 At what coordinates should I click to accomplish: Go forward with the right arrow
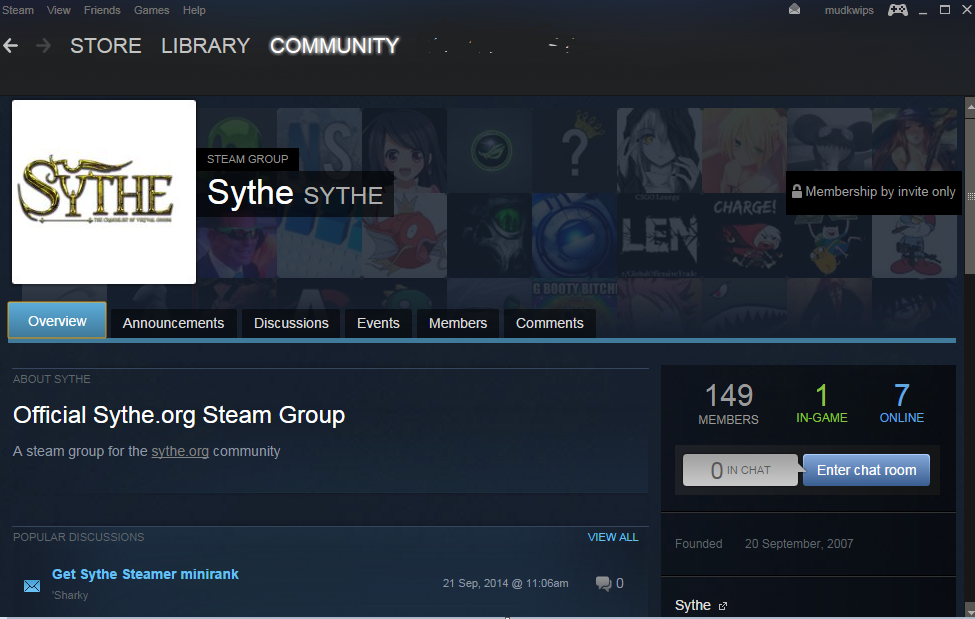43,45
